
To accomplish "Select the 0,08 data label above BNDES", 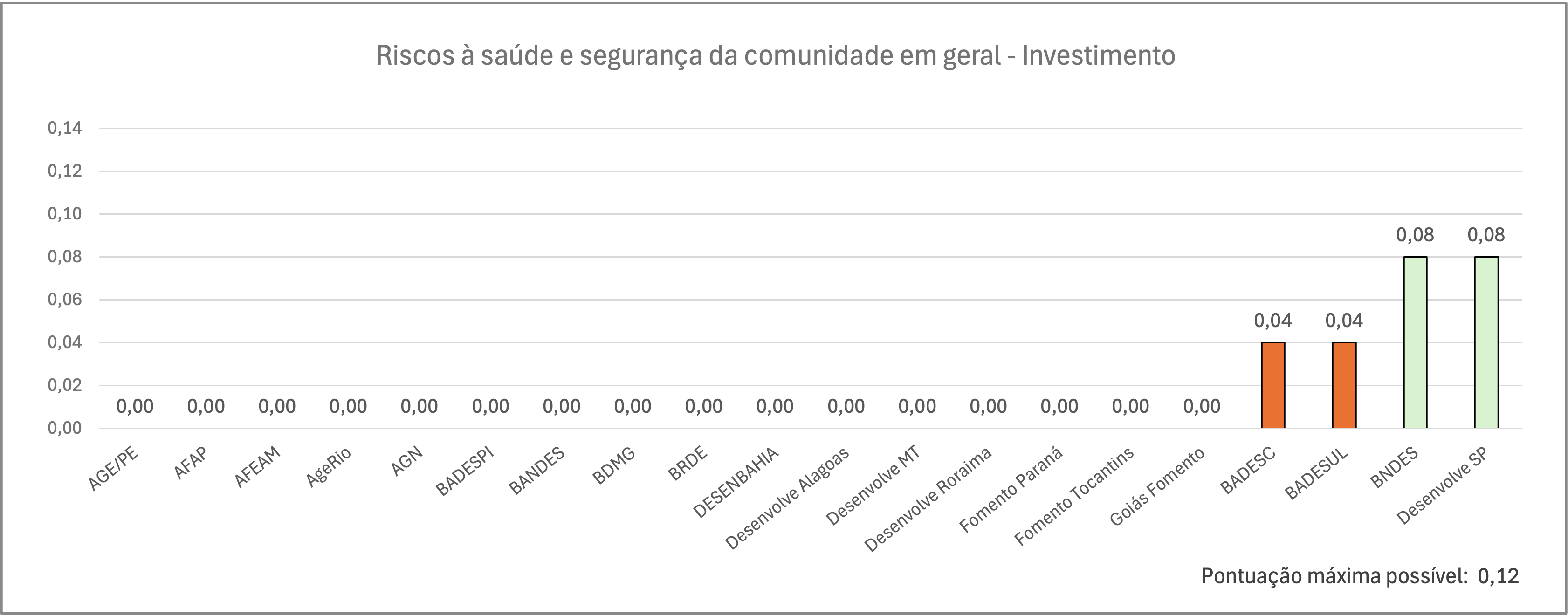I will coord(1415,235).
